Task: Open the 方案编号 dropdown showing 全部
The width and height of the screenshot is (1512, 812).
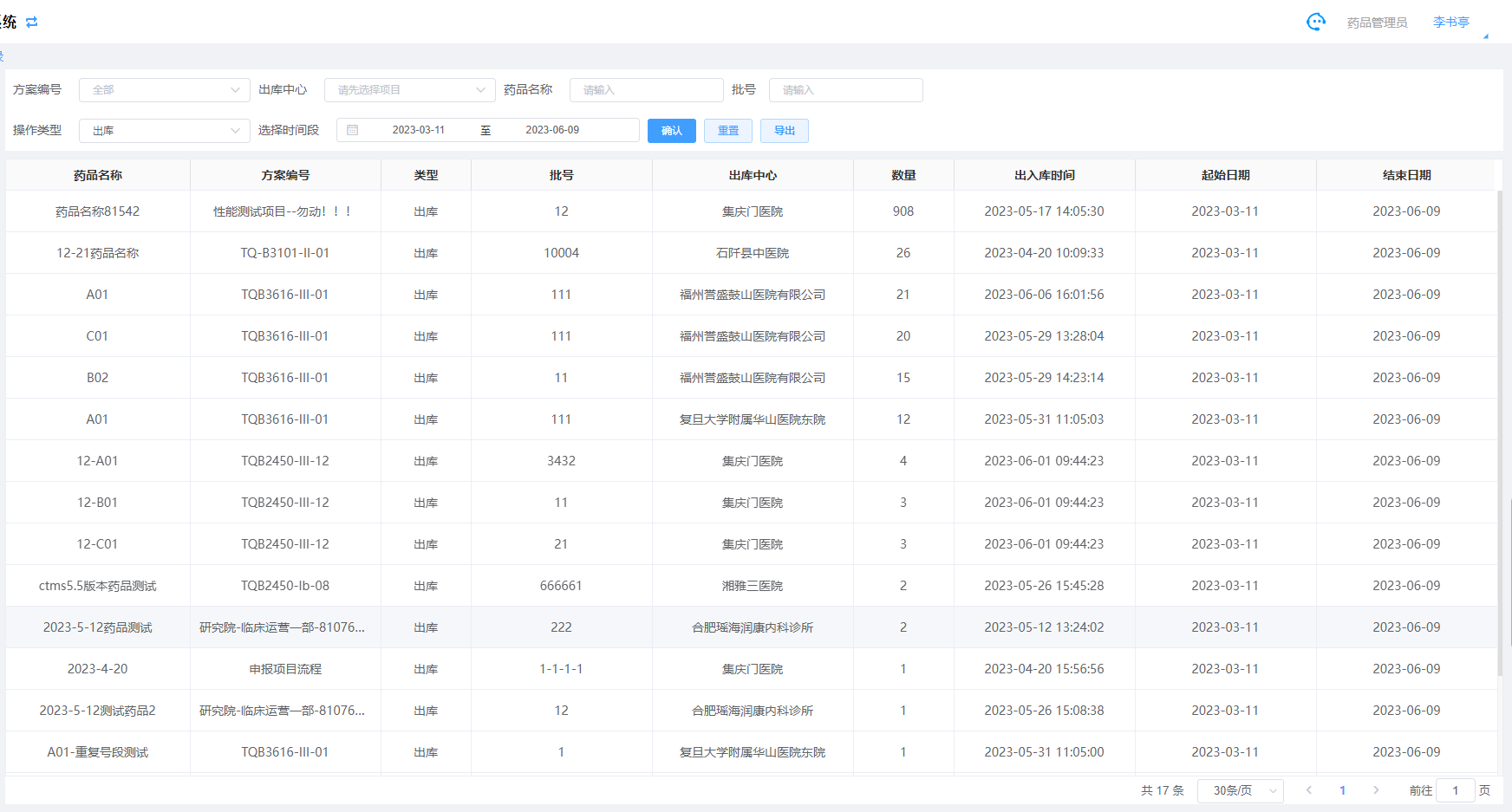Action: tap(165, 90)
